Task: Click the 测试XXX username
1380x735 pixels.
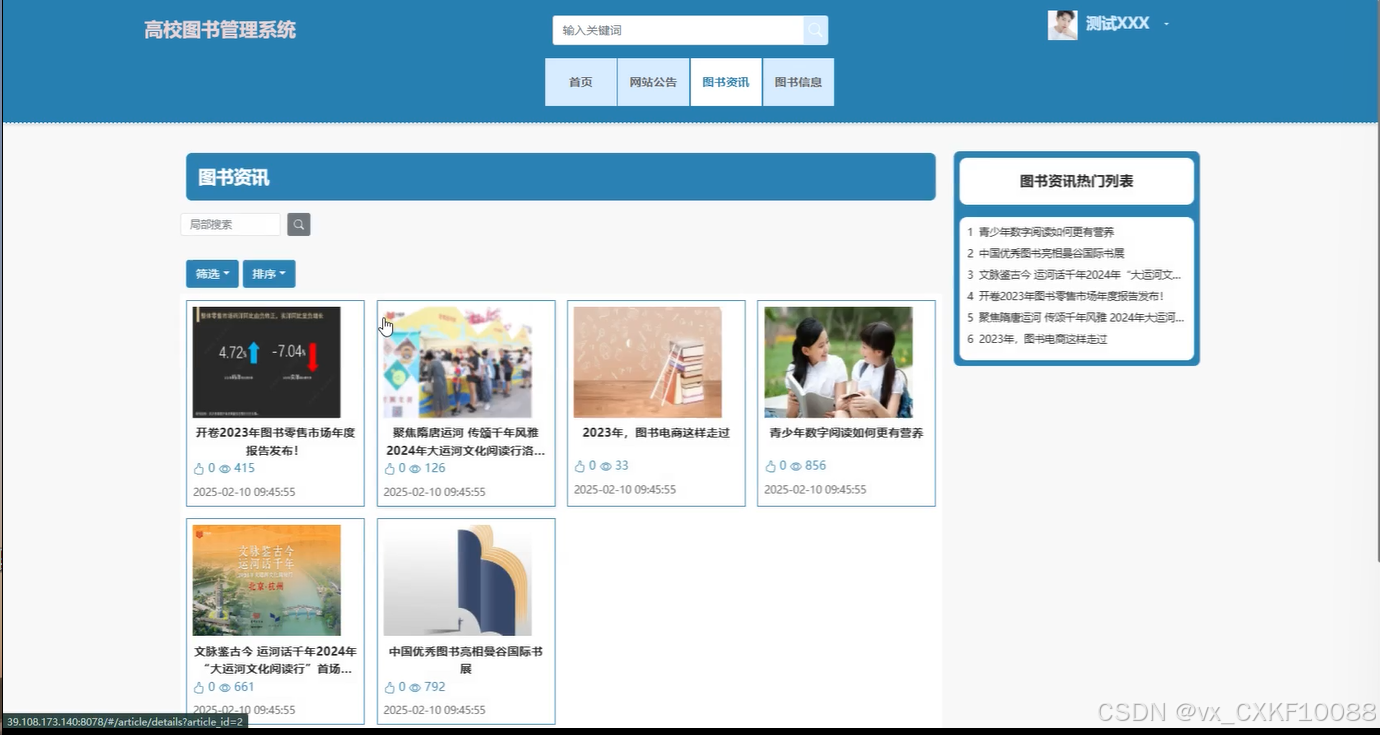Action: coord(1117,24)
